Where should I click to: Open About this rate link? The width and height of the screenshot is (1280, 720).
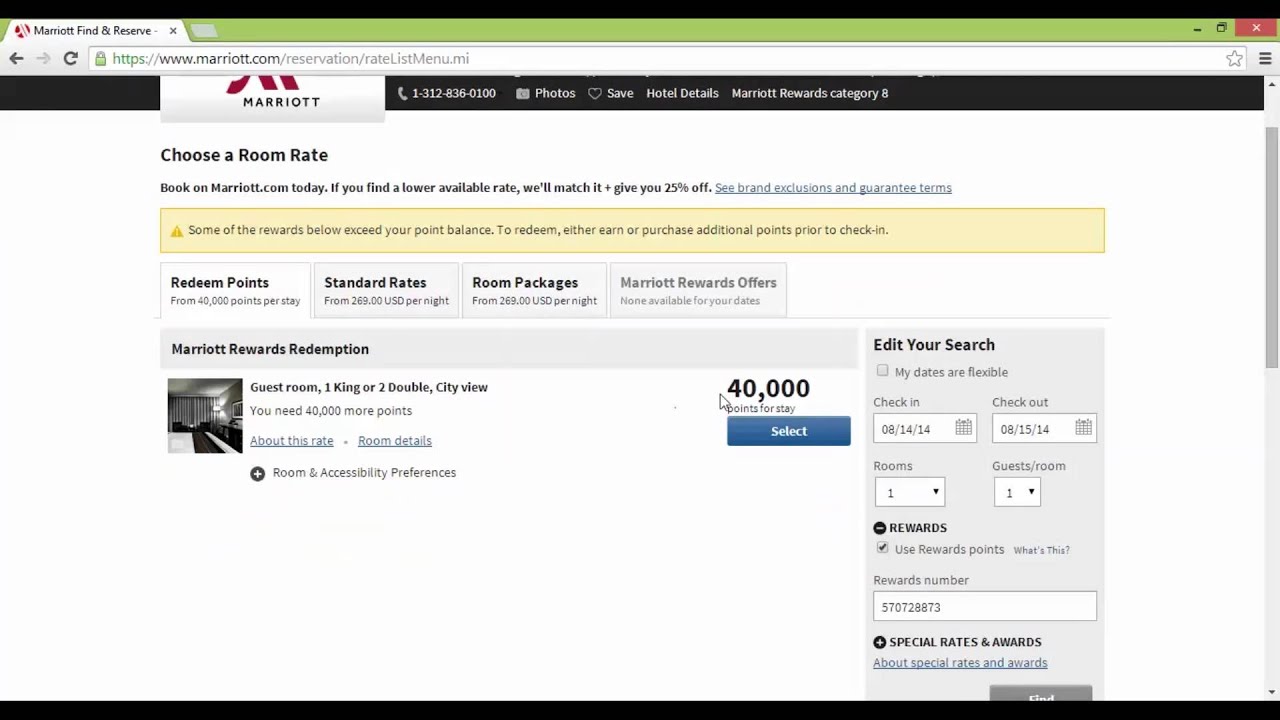click(292, 441)
